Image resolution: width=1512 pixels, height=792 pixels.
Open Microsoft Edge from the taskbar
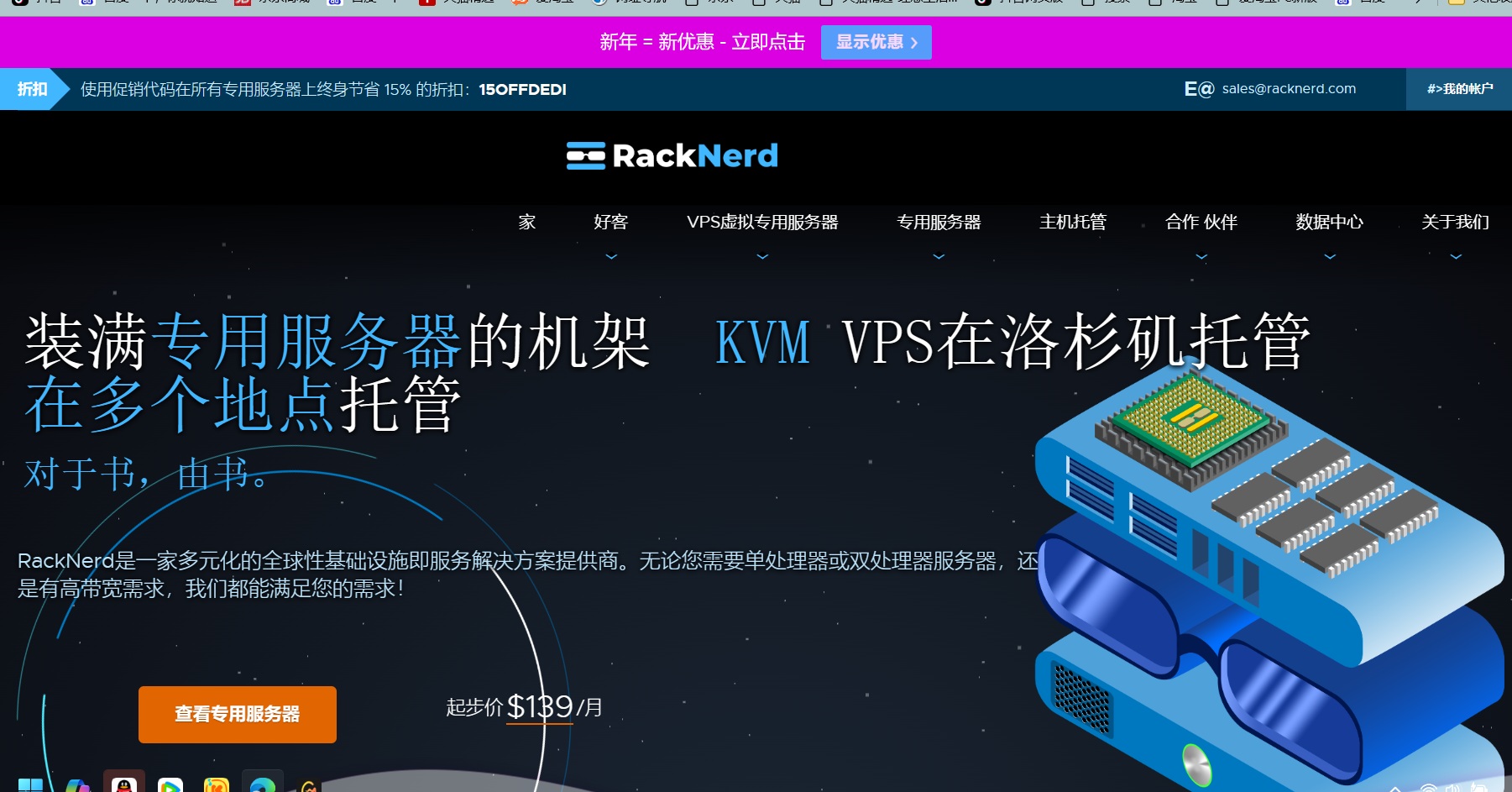point(262,785)
